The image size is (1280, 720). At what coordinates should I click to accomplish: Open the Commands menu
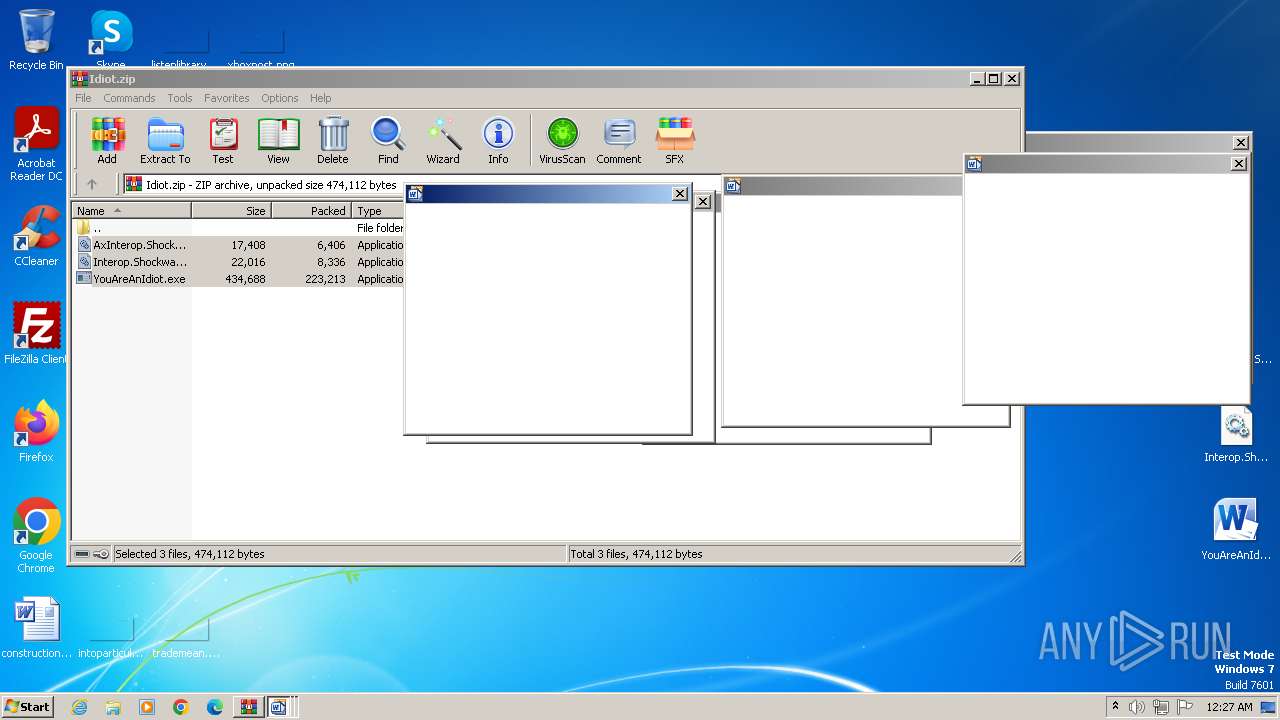pyautogui.click(x=129, y=98)
